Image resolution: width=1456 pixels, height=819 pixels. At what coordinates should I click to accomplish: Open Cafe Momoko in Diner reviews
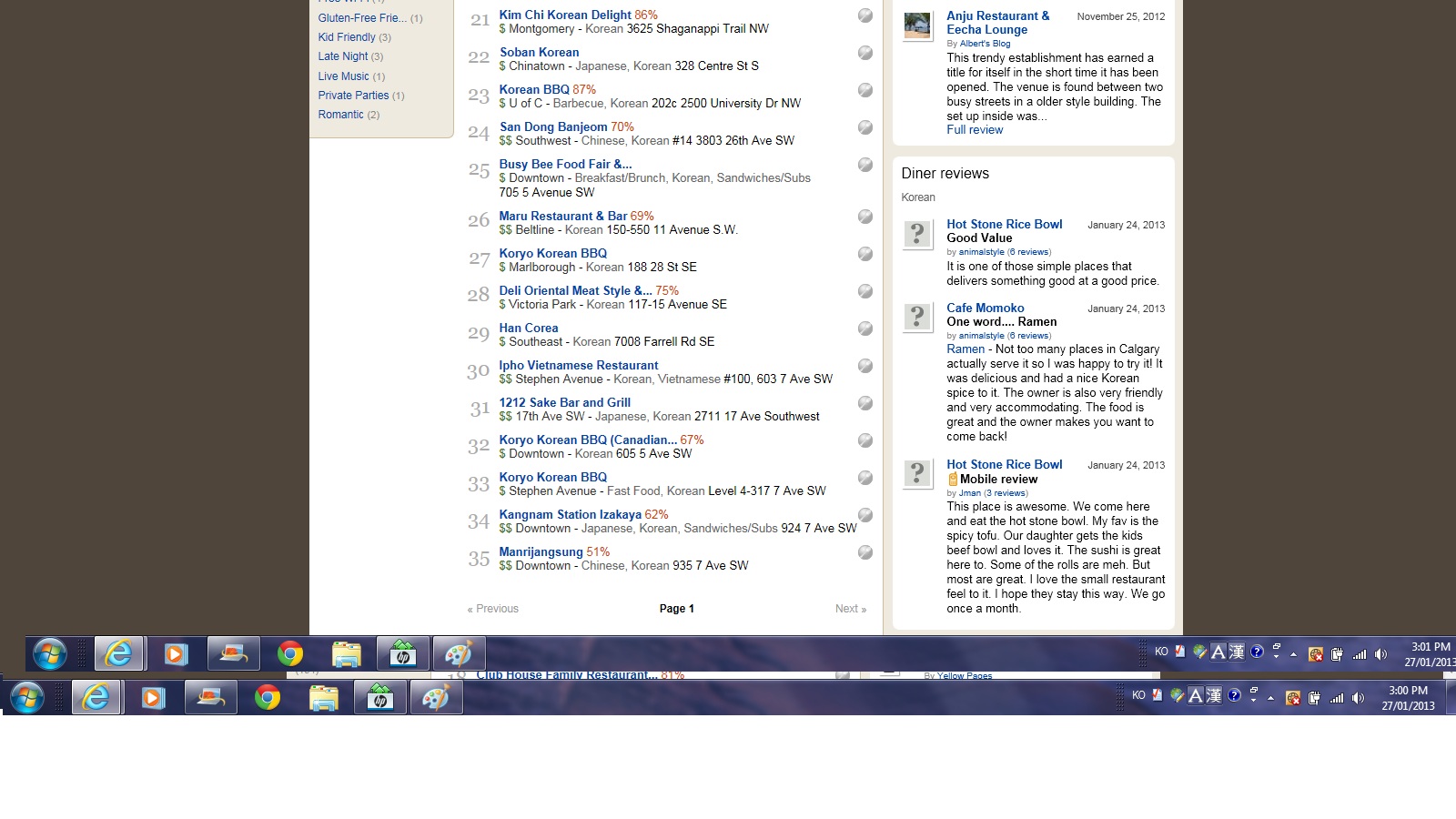pyautogui.click(x=986, y=308)
